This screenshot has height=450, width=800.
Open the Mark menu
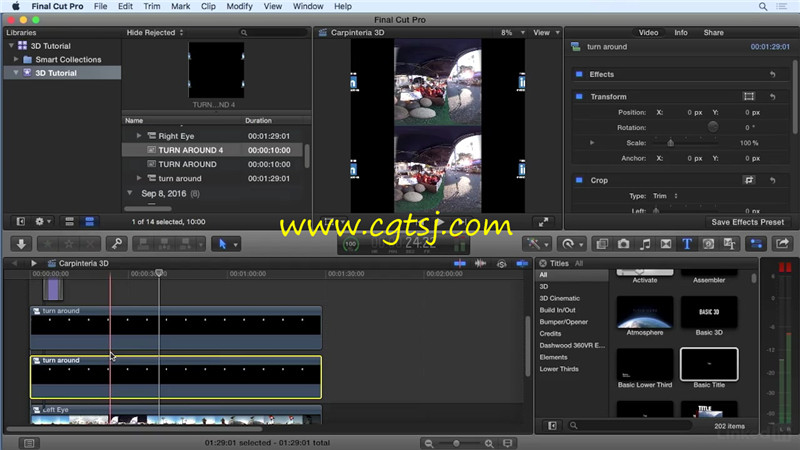(180, 6)
